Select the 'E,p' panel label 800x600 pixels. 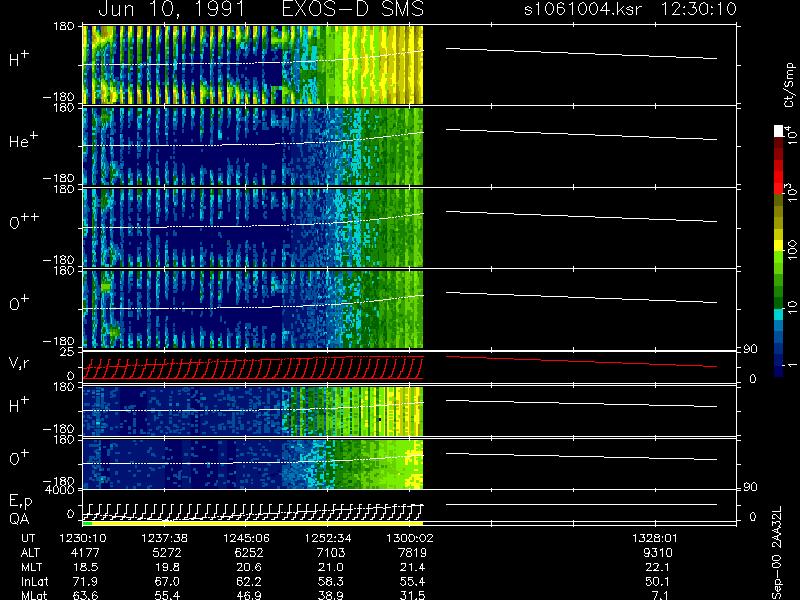[x=20, y=502]
